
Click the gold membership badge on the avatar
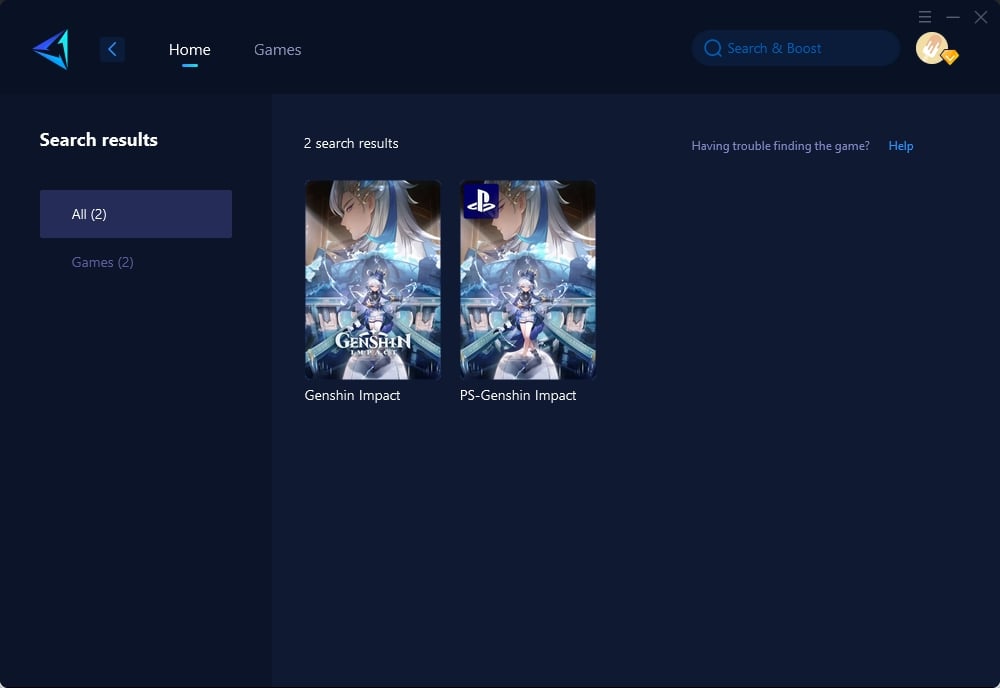pyautogui.click(x=950, y=57)
